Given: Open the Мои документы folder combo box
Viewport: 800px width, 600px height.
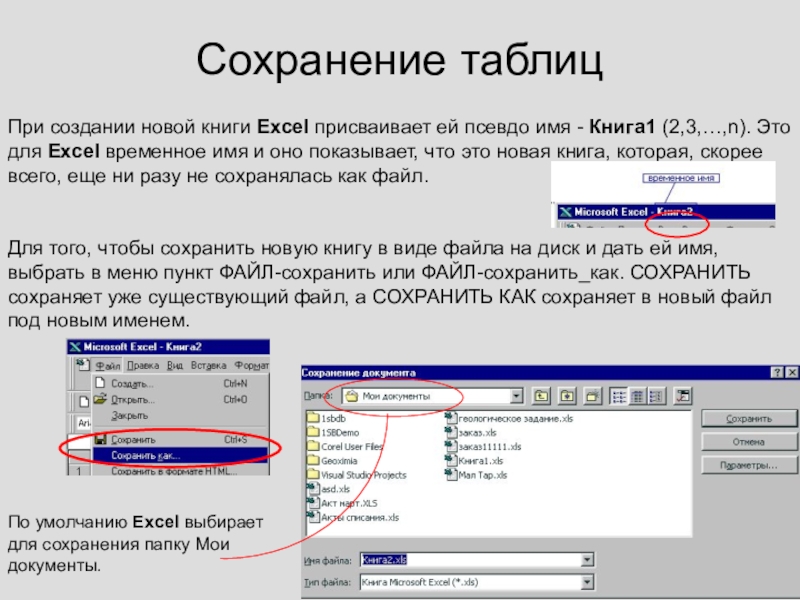Looking at the screenshot, I should point(433,396).
